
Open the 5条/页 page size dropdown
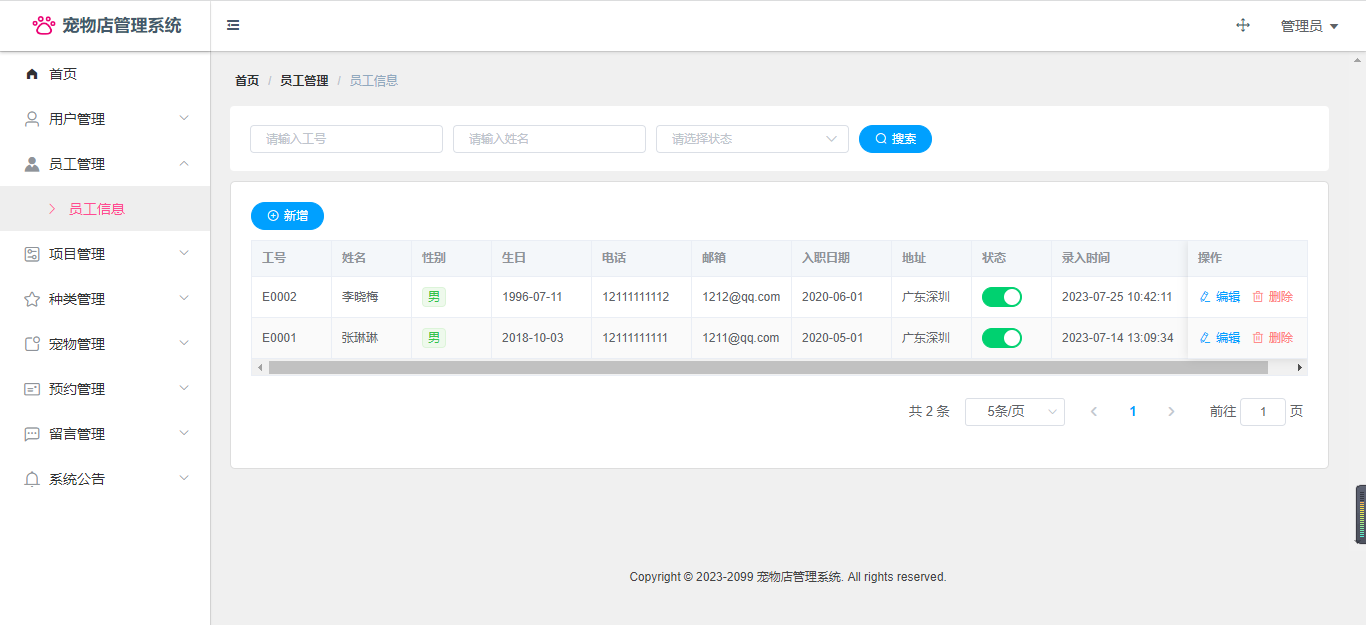1014,412
